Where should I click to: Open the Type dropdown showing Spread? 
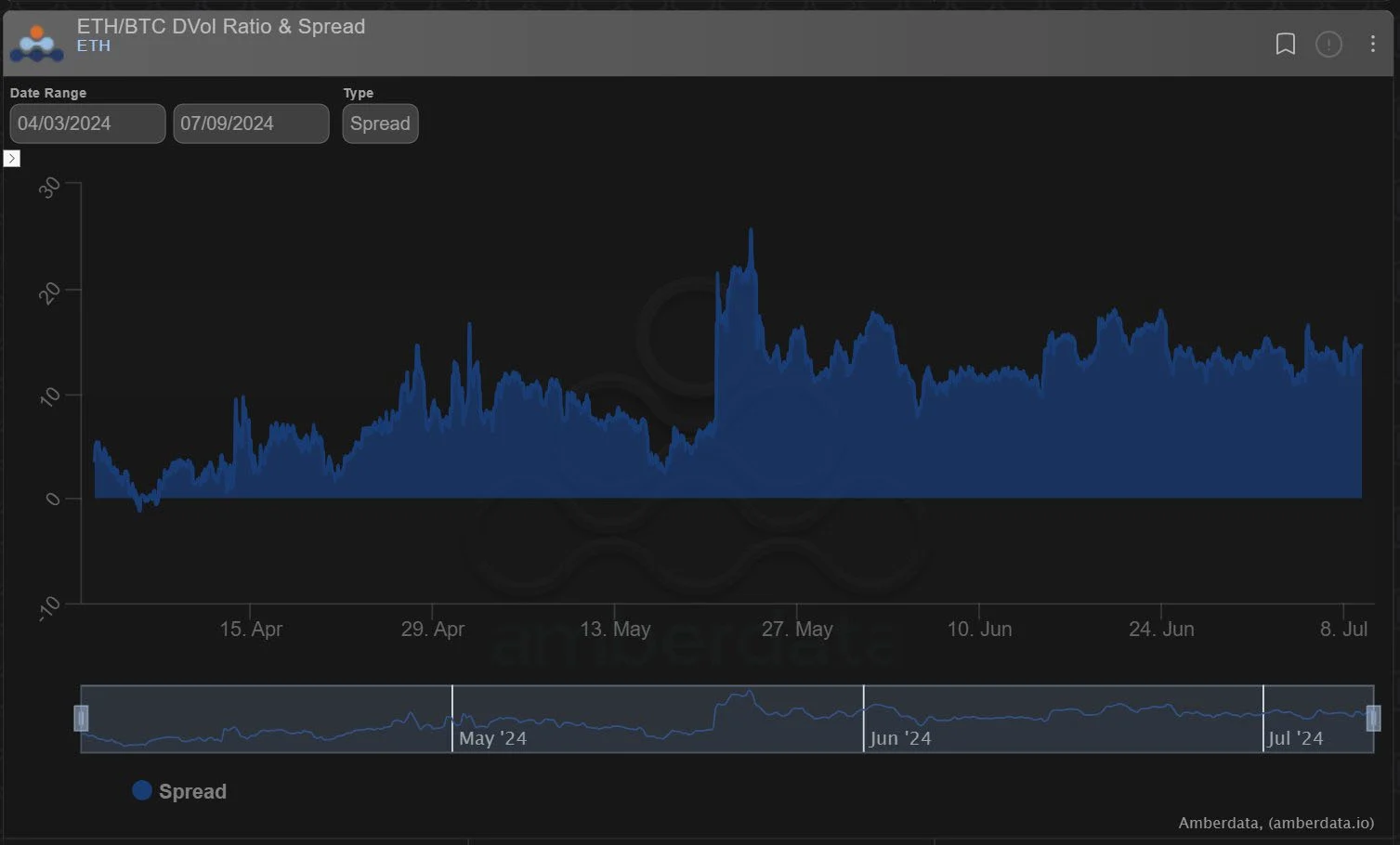coord(380,123)
